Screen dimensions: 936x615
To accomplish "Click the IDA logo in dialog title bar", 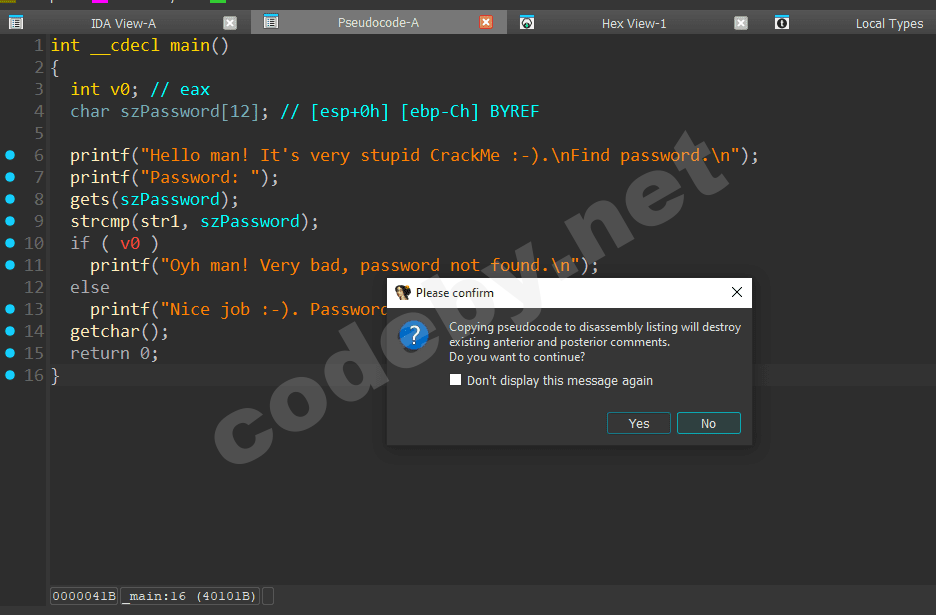I will (x=403, y=292).
